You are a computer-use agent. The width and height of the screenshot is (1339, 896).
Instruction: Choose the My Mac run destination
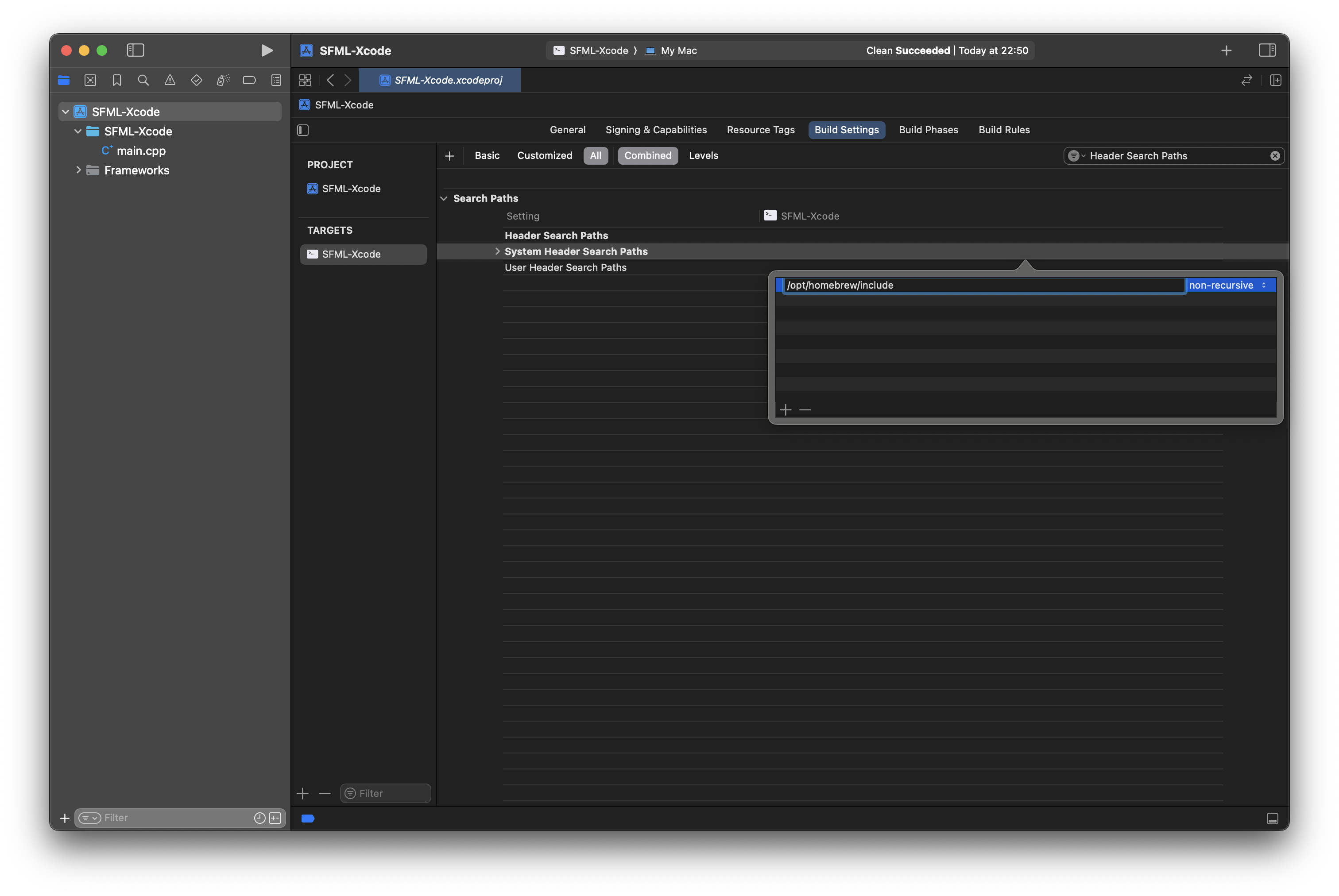[x=671, y=50]
